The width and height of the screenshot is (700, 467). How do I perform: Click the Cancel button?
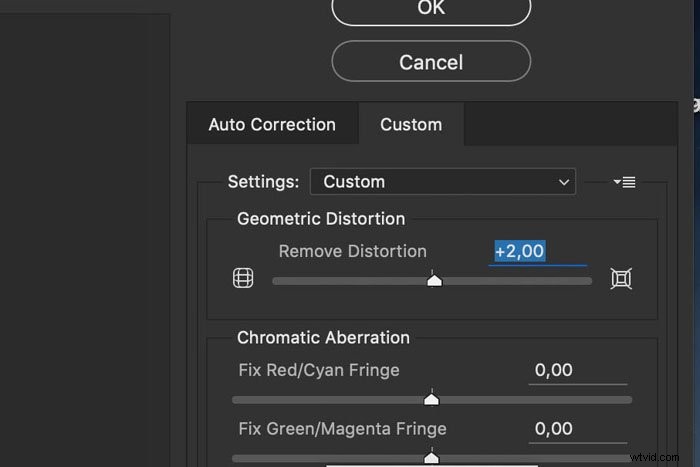[431, 62]
